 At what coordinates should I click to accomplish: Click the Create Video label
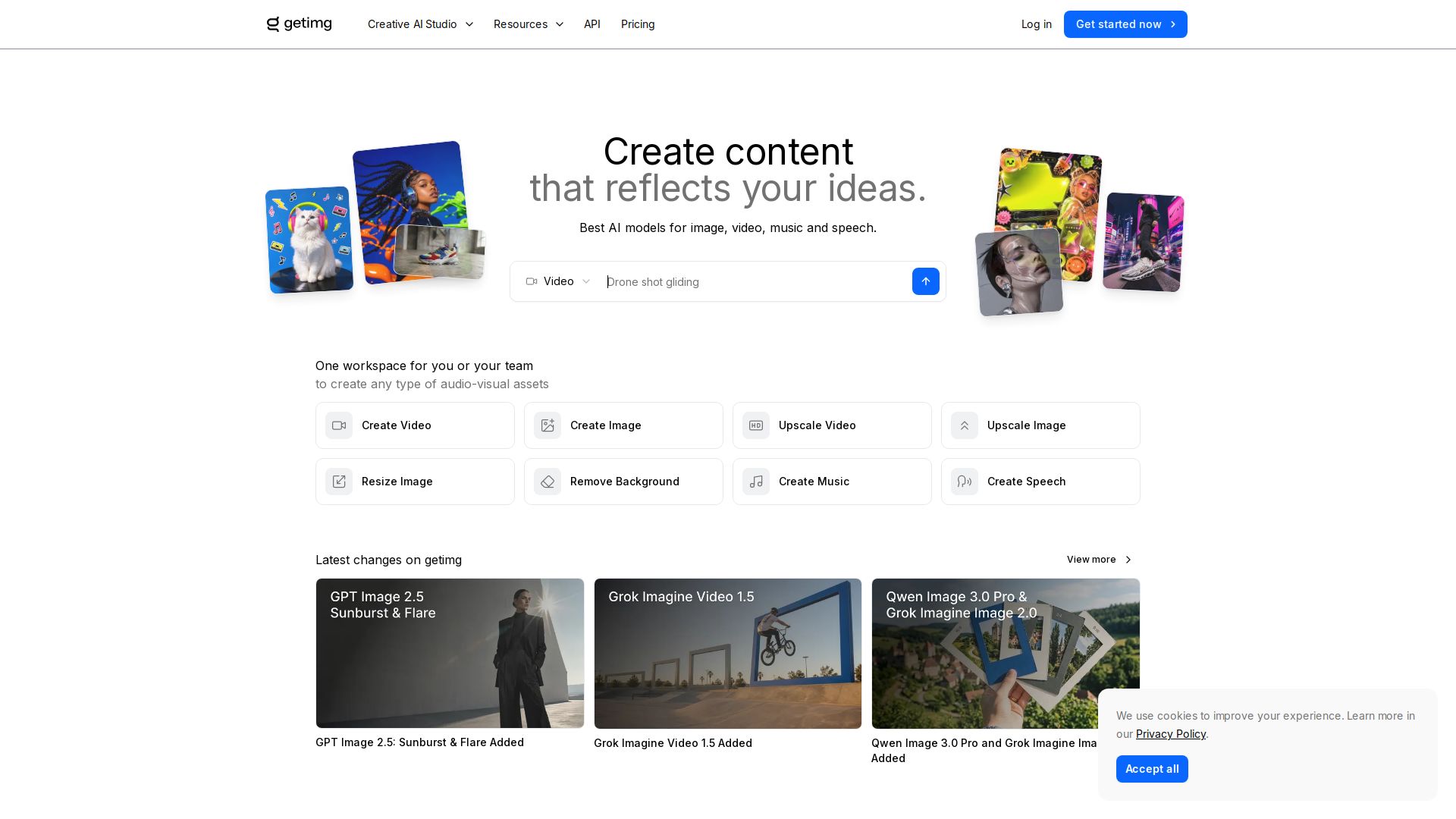397,425
